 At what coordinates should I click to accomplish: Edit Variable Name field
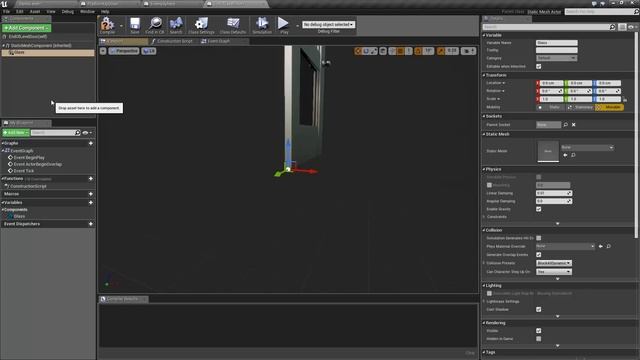tap(557, 42)
